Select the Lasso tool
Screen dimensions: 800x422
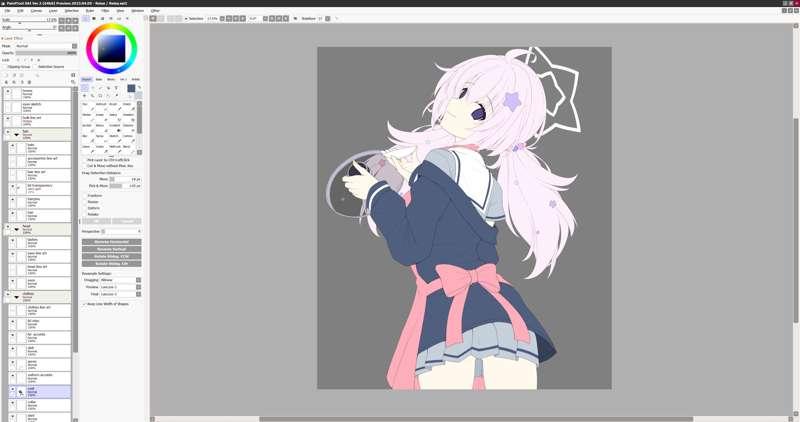pyautogui.click(x=93, y=88)
